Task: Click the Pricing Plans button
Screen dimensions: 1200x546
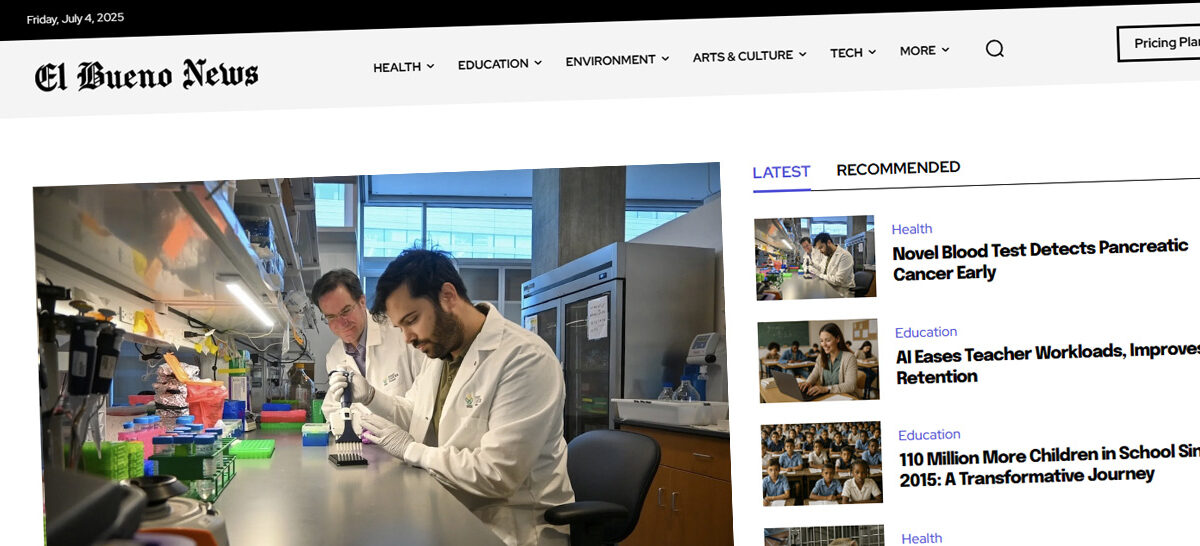Action: pos(1160,43)
